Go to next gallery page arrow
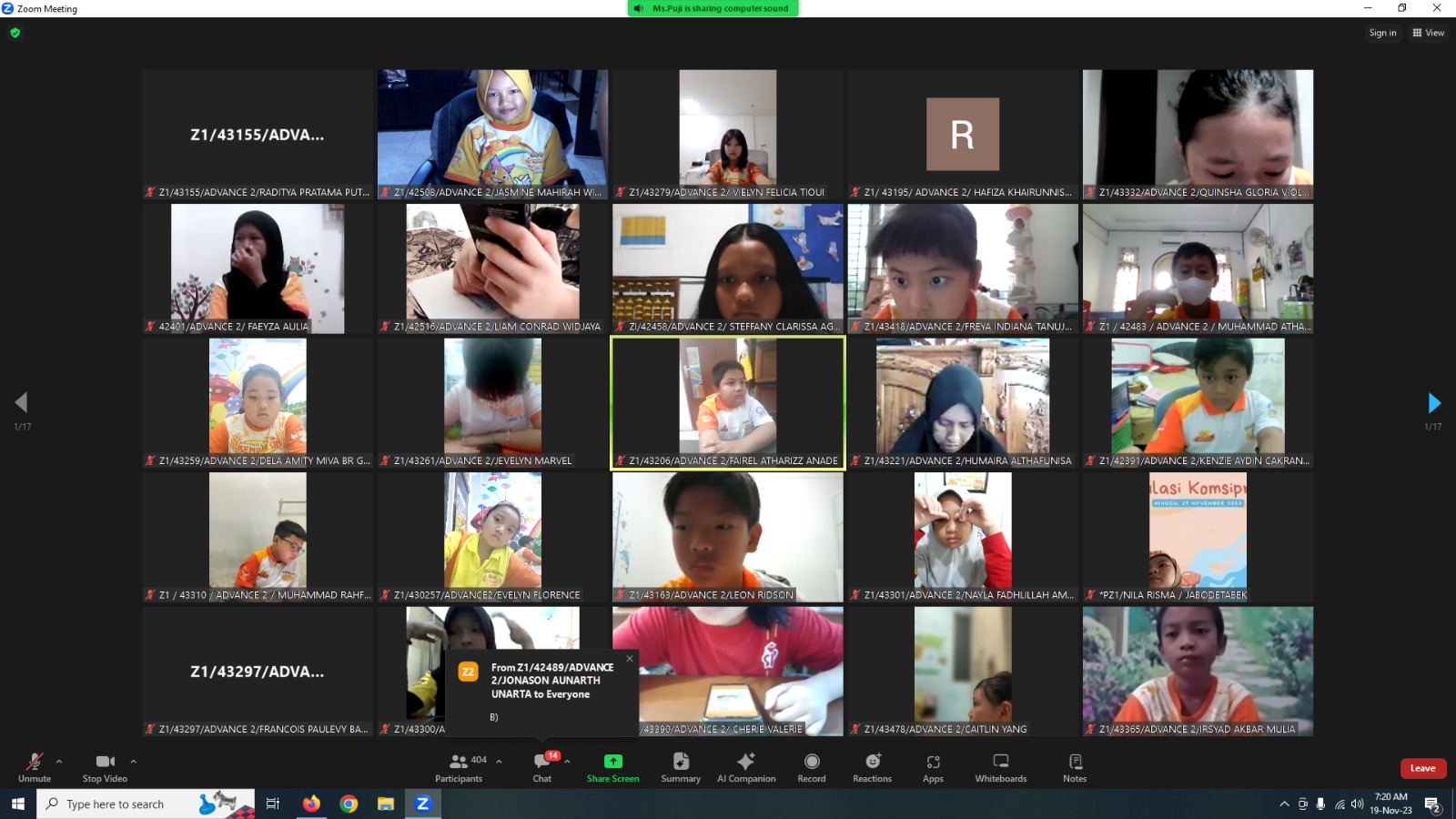This screenshot has height=819, width=1456. [x=1433, y=403]
